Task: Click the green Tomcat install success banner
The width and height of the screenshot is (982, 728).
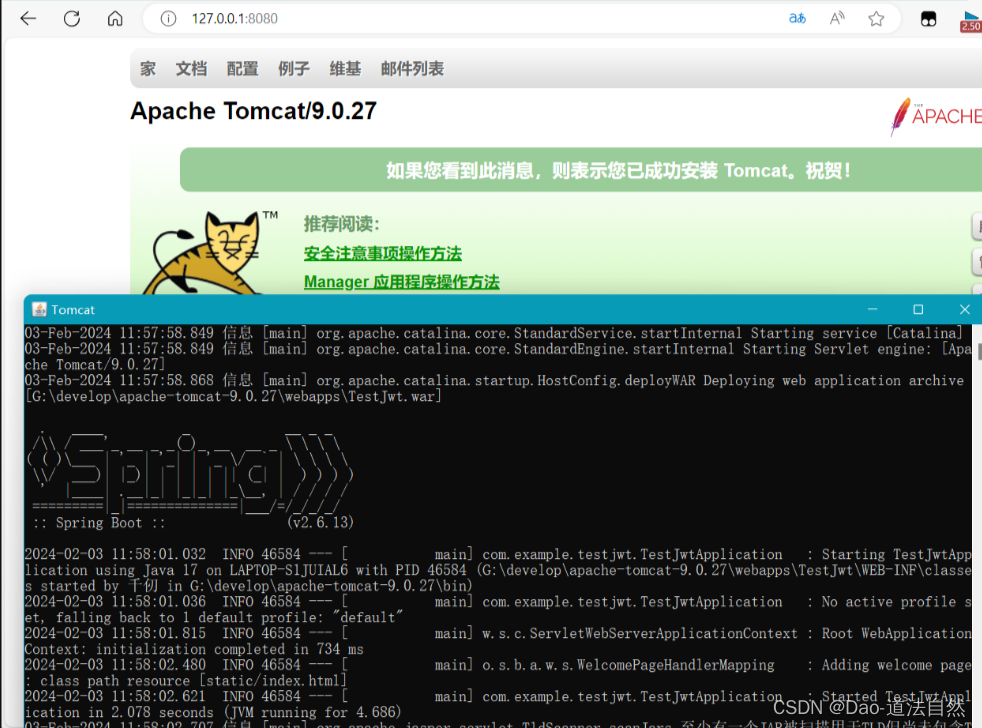Action: pos(581,170)
